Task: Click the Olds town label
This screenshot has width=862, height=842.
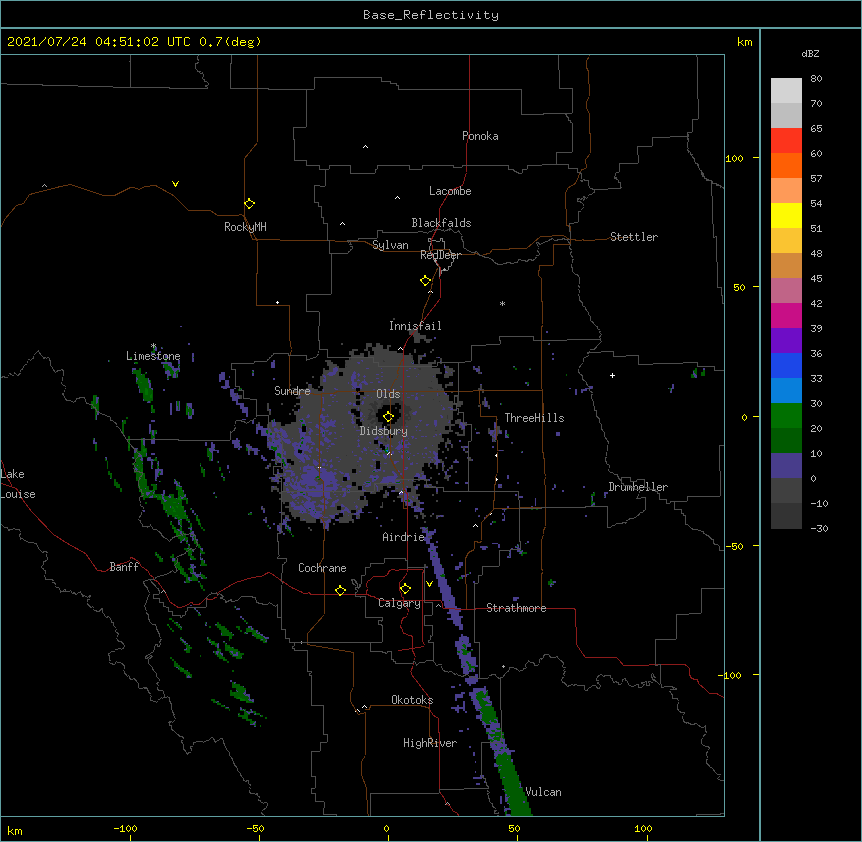Action: (x=388, y=394)
